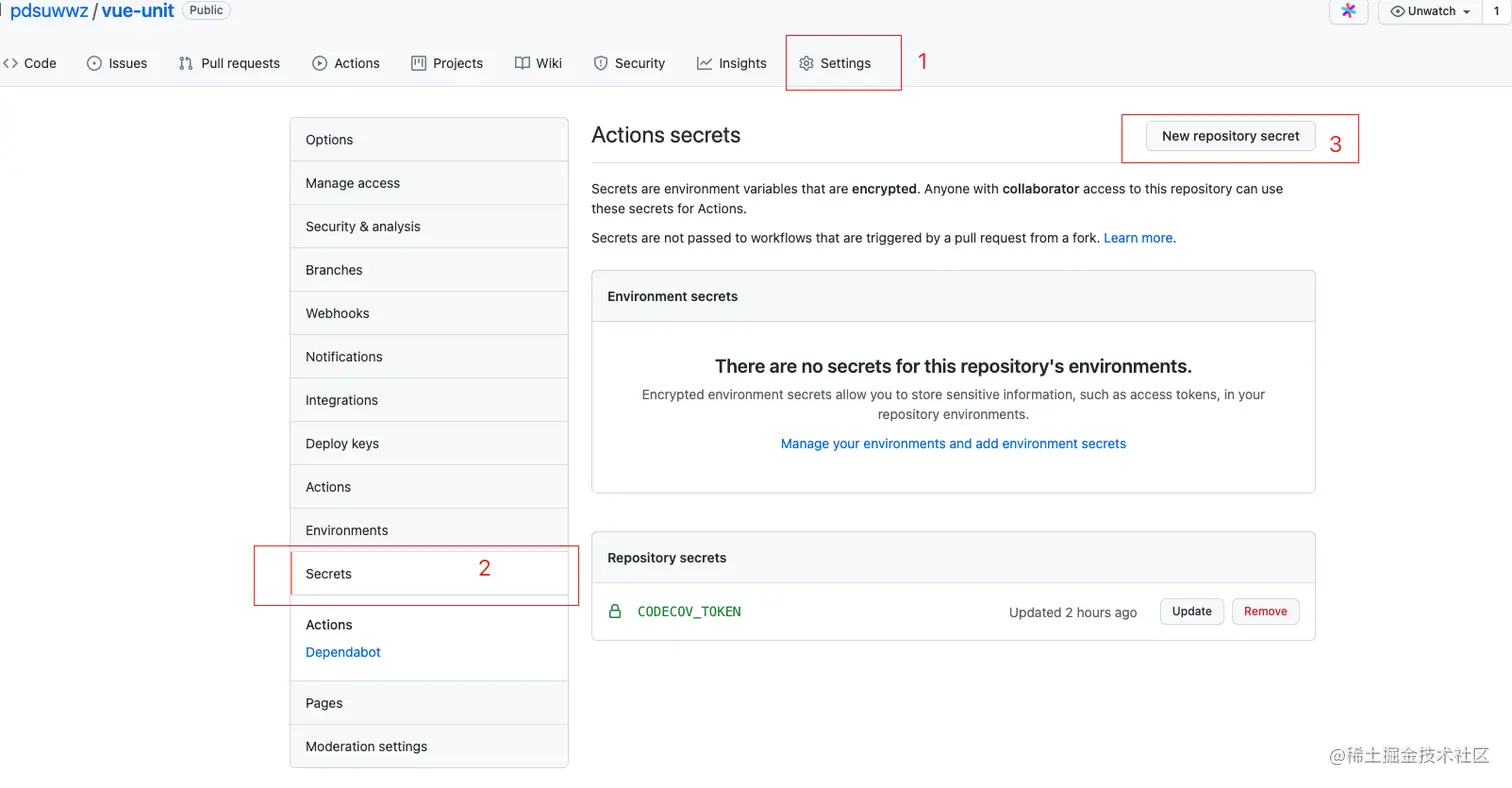Click the Wiki book icon
Screen dimensions: 1512x788
pos(522,63)
